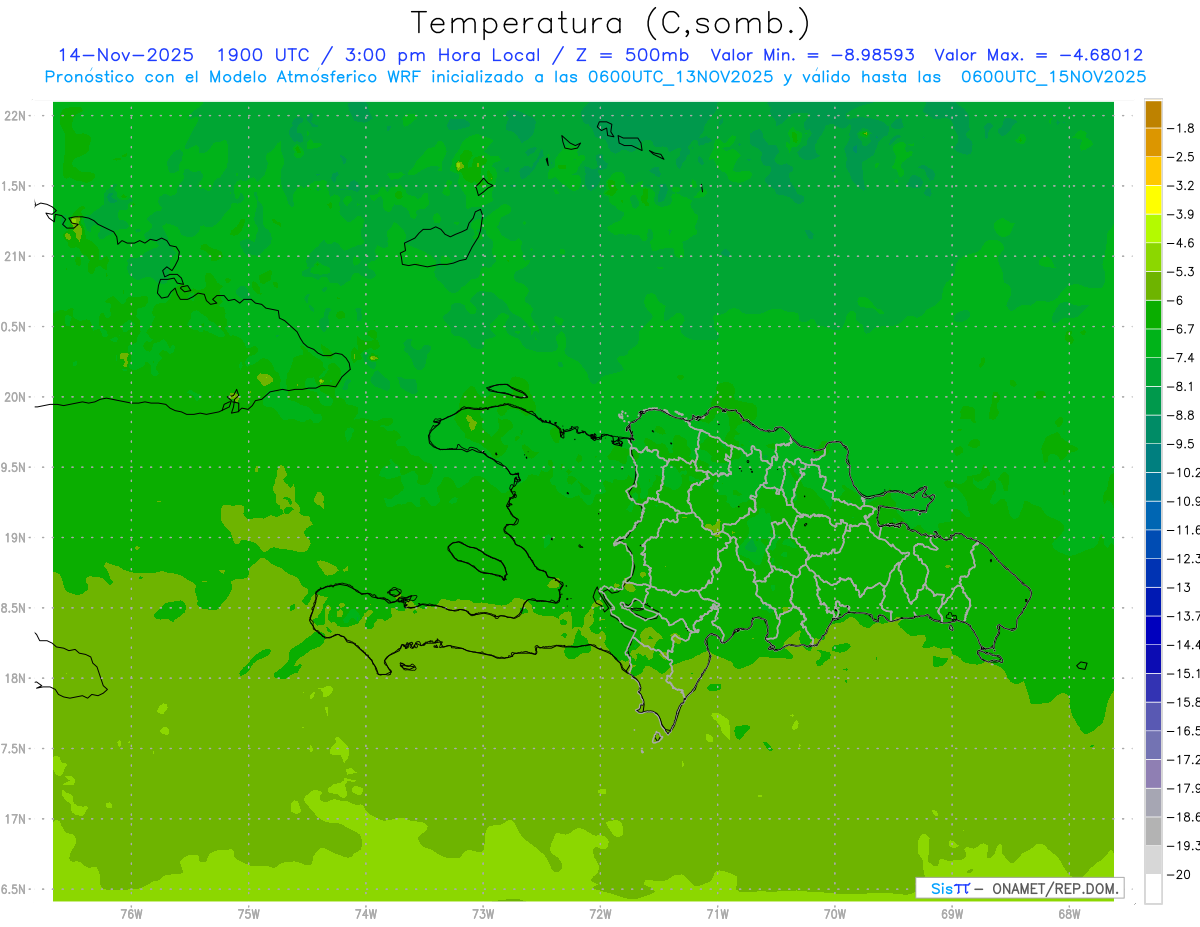The height and width of the screenshot is (927, 1200).
Task: Click the 70W longitude label
Action: point(835,914)
